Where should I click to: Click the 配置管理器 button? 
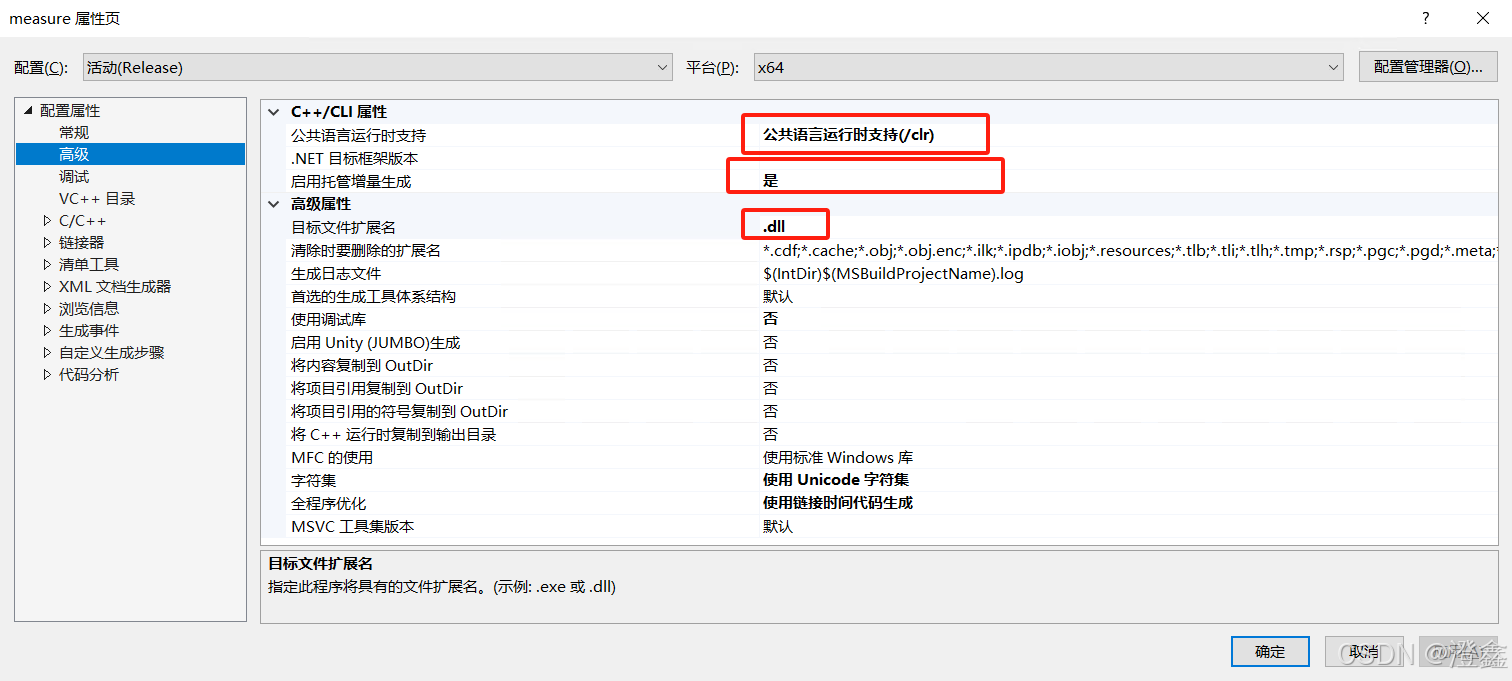[x=1427, y=67]
